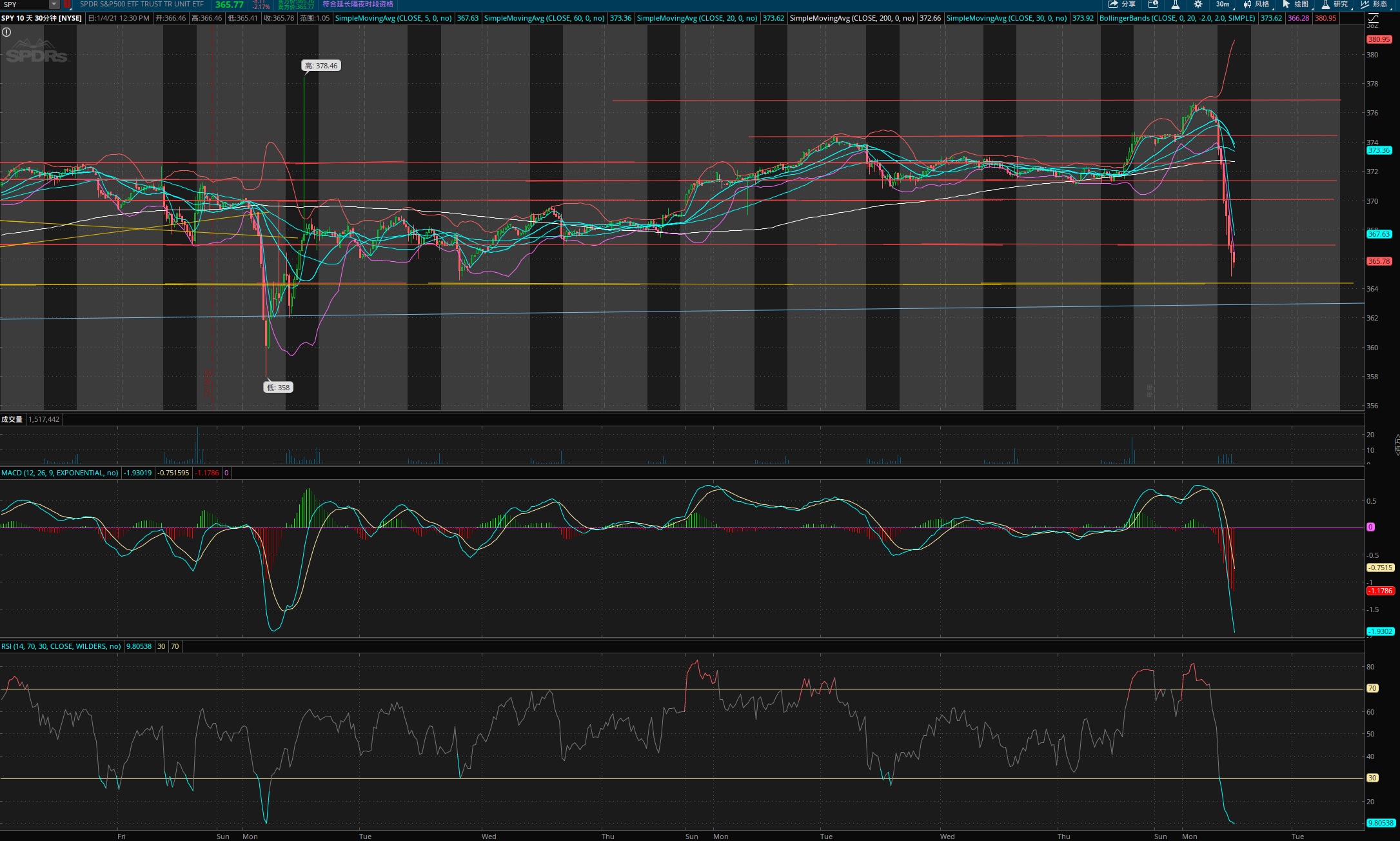Click the rightmost 'Tue' label on the time axis
This screenshot has height=841, width=1400.
pos(1297,836)
